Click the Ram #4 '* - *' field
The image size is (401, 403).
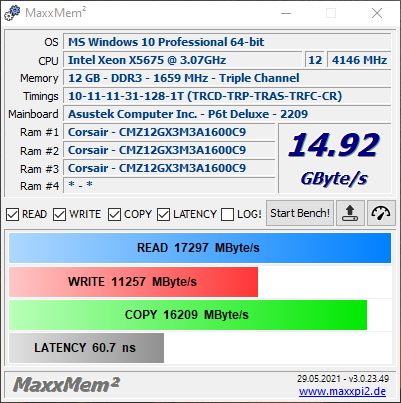coord(169,185)
